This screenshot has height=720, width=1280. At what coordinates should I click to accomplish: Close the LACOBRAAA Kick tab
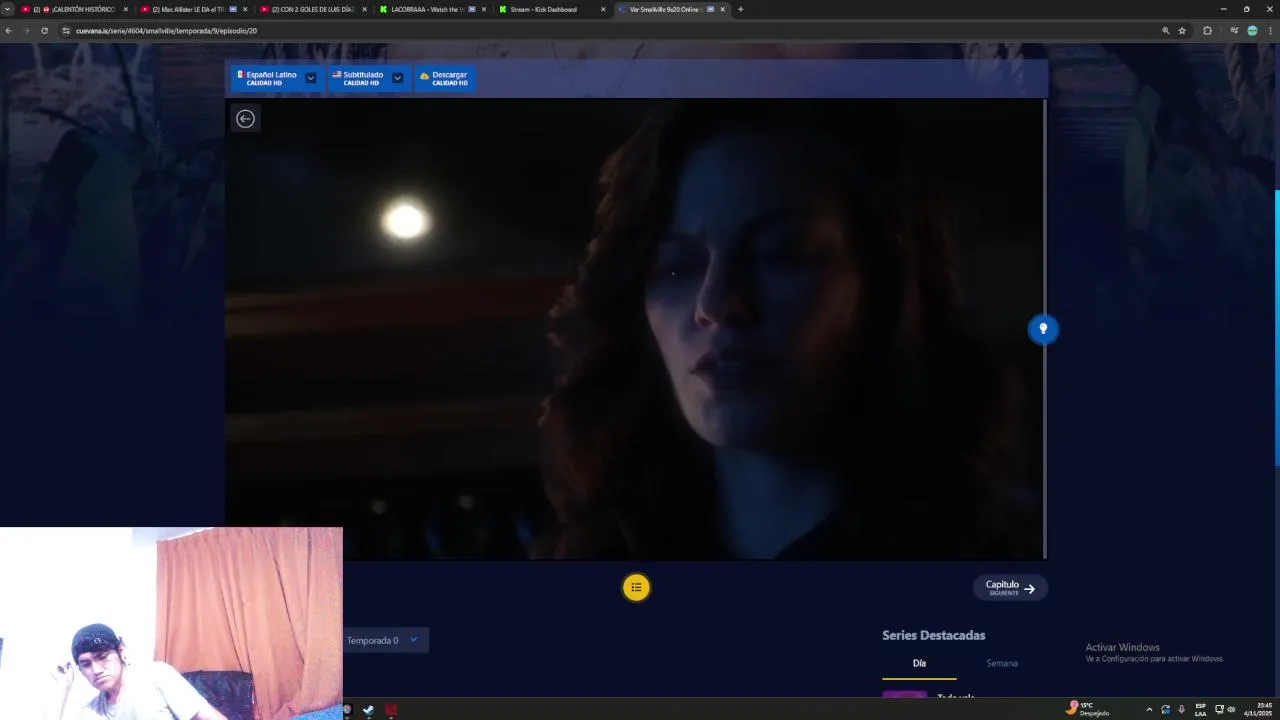click(484, 9)
